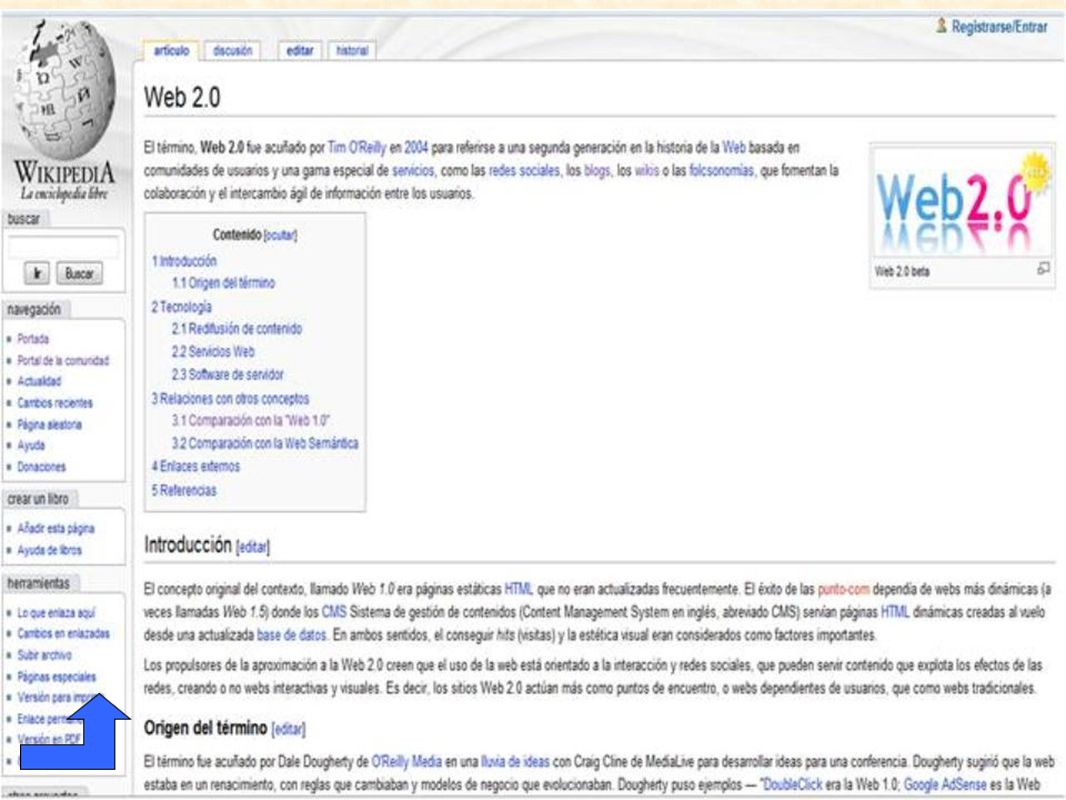Hide the Contenido table via ocultar
Image resolution: width=1066 pixels, height=800 pixels.
(x=280, y=235)
